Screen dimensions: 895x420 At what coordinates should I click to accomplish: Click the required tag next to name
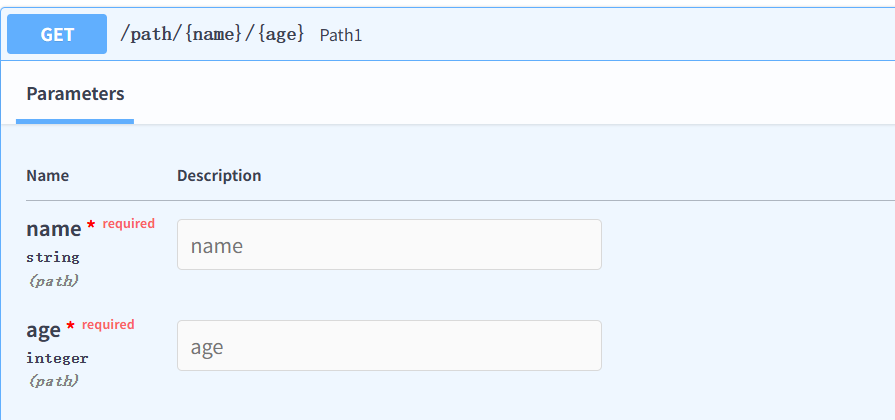click(128, 224)
